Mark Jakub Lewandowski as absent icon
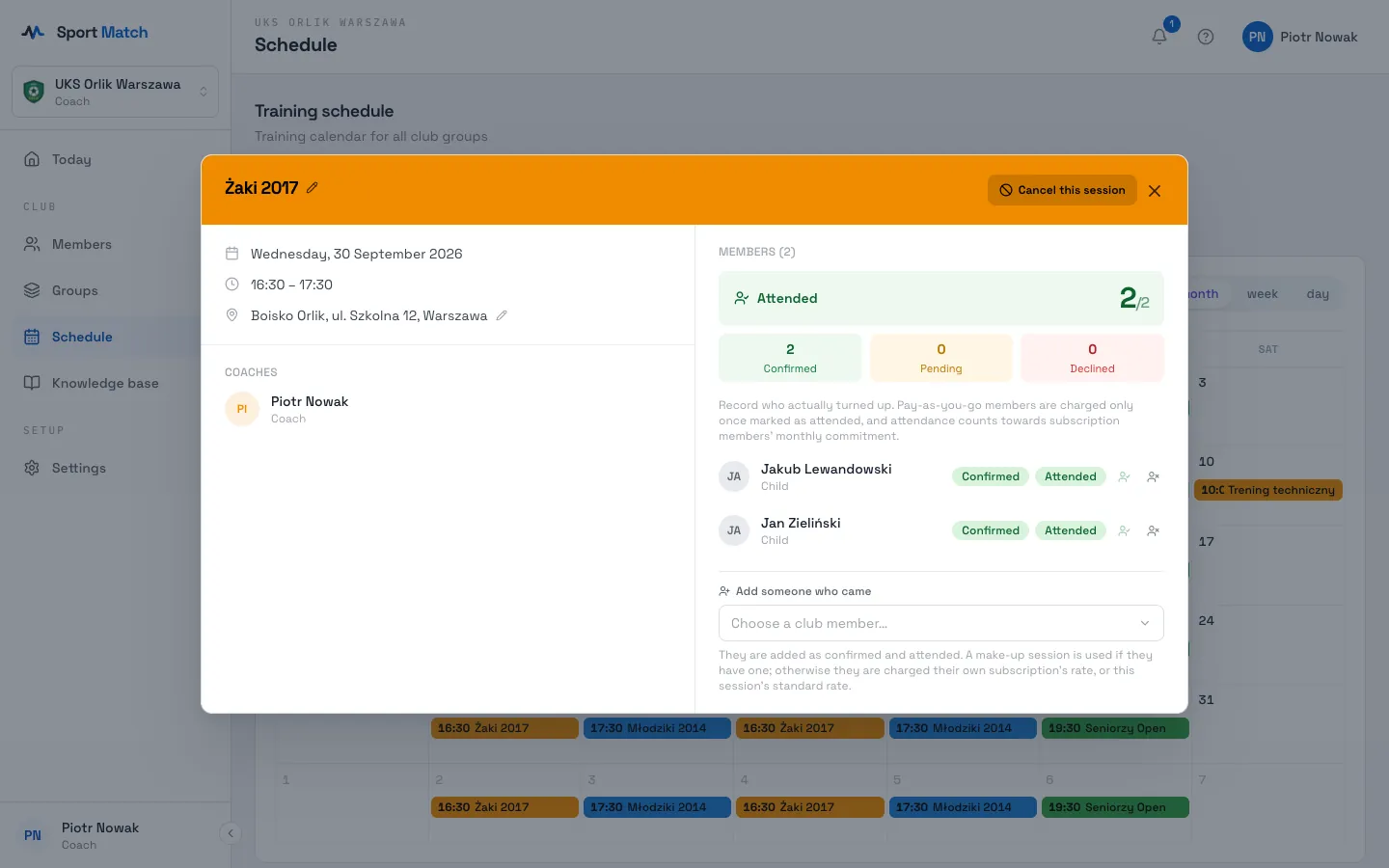This screenshot has height=868, width=1389. tap(1153, 476)
